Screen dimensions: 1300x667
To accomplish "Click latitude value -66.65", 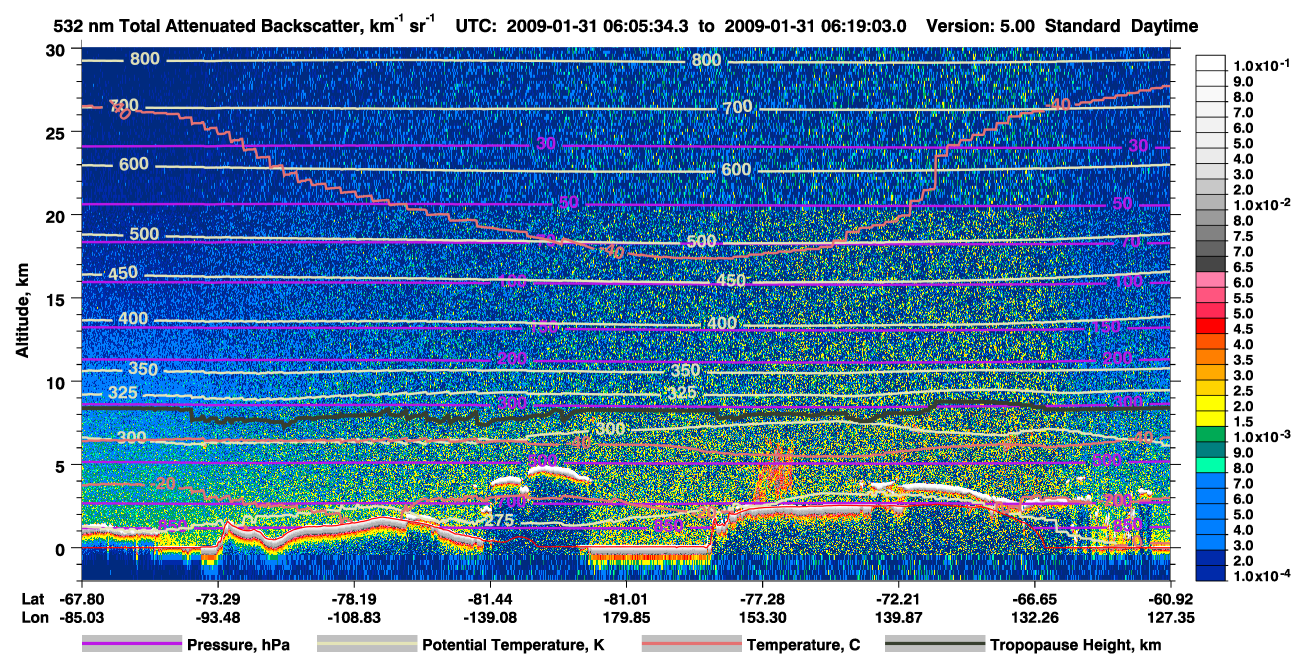I will tap(1035, 599).
